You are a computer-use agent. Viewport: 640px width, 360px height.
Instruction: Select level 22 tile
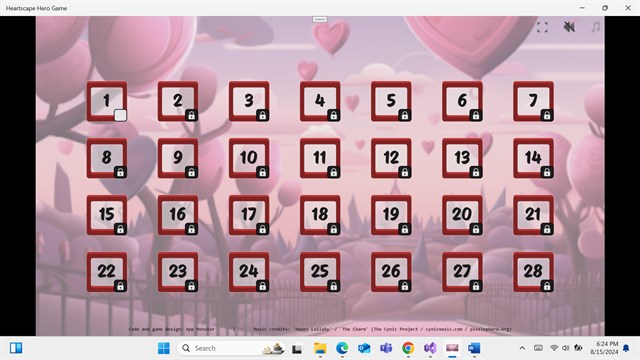point(107,272)
